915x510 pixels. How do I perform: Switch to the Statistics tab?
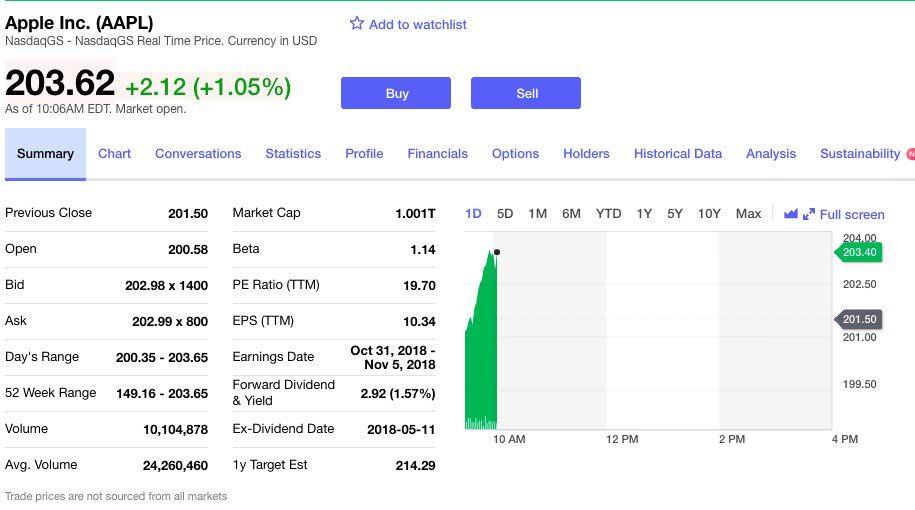pyautogui.click(x=293, y=153)
